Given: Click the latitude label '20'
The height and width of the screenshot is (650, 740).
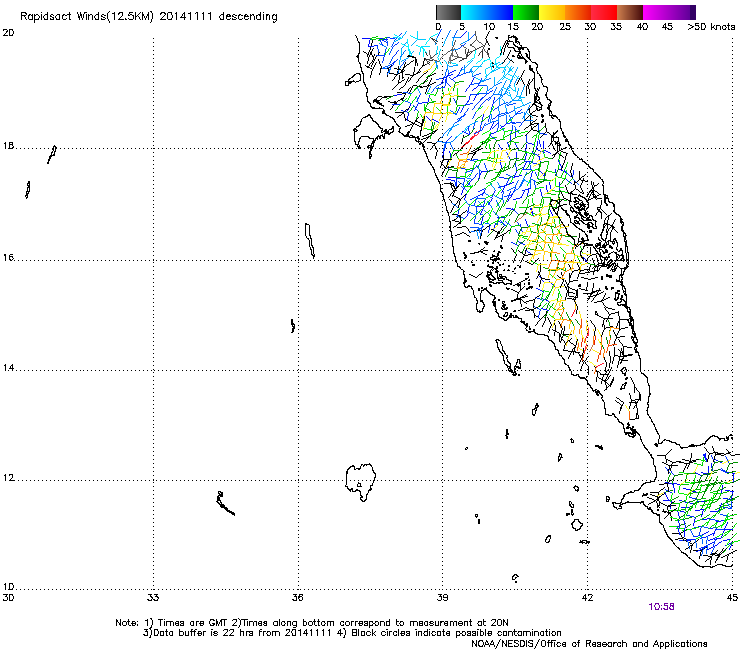Looking at the screenshot, I should tap(8, 33).
